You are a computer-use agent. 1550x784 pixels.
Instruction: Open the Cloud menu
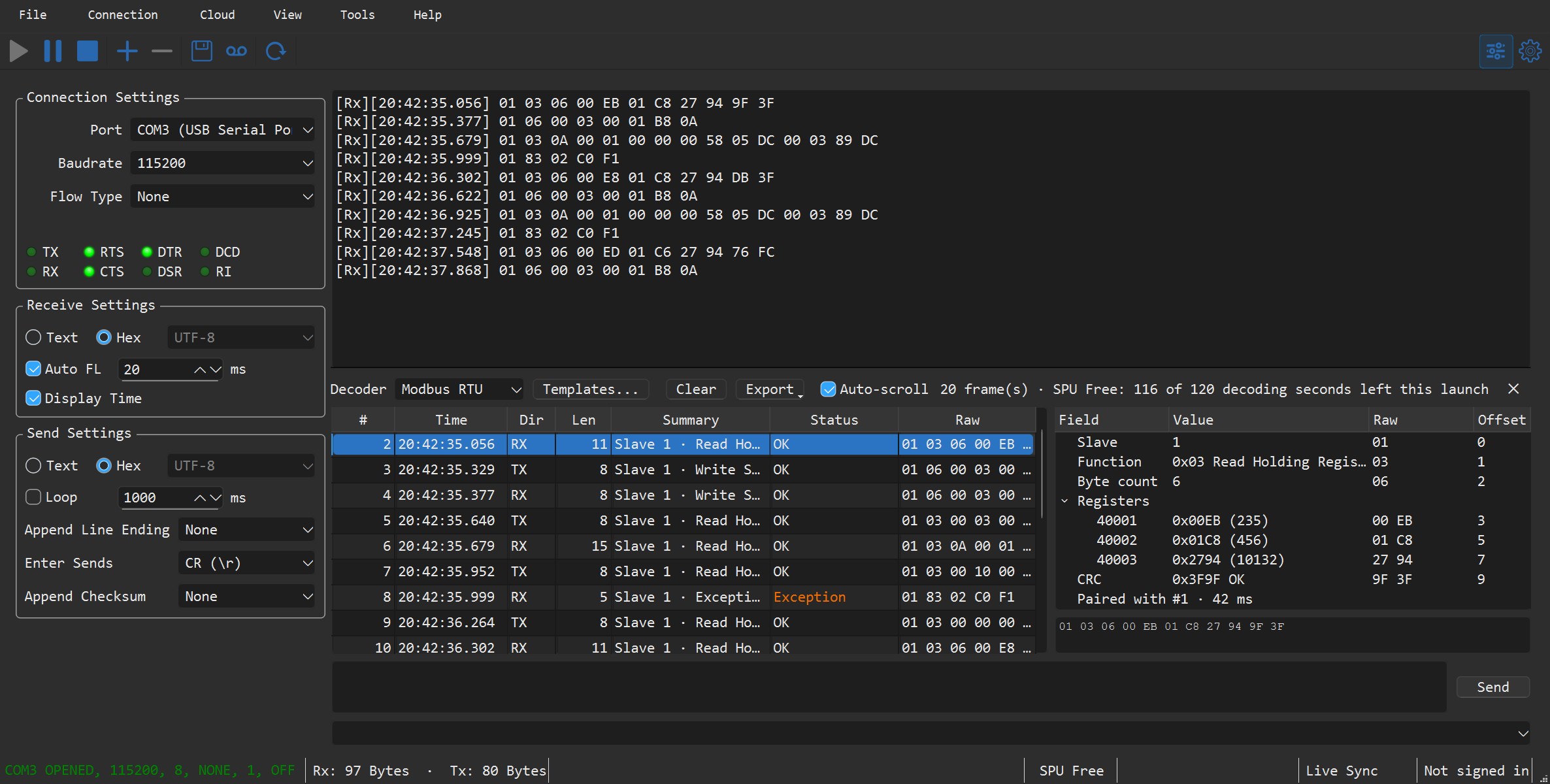pos(217,14)
